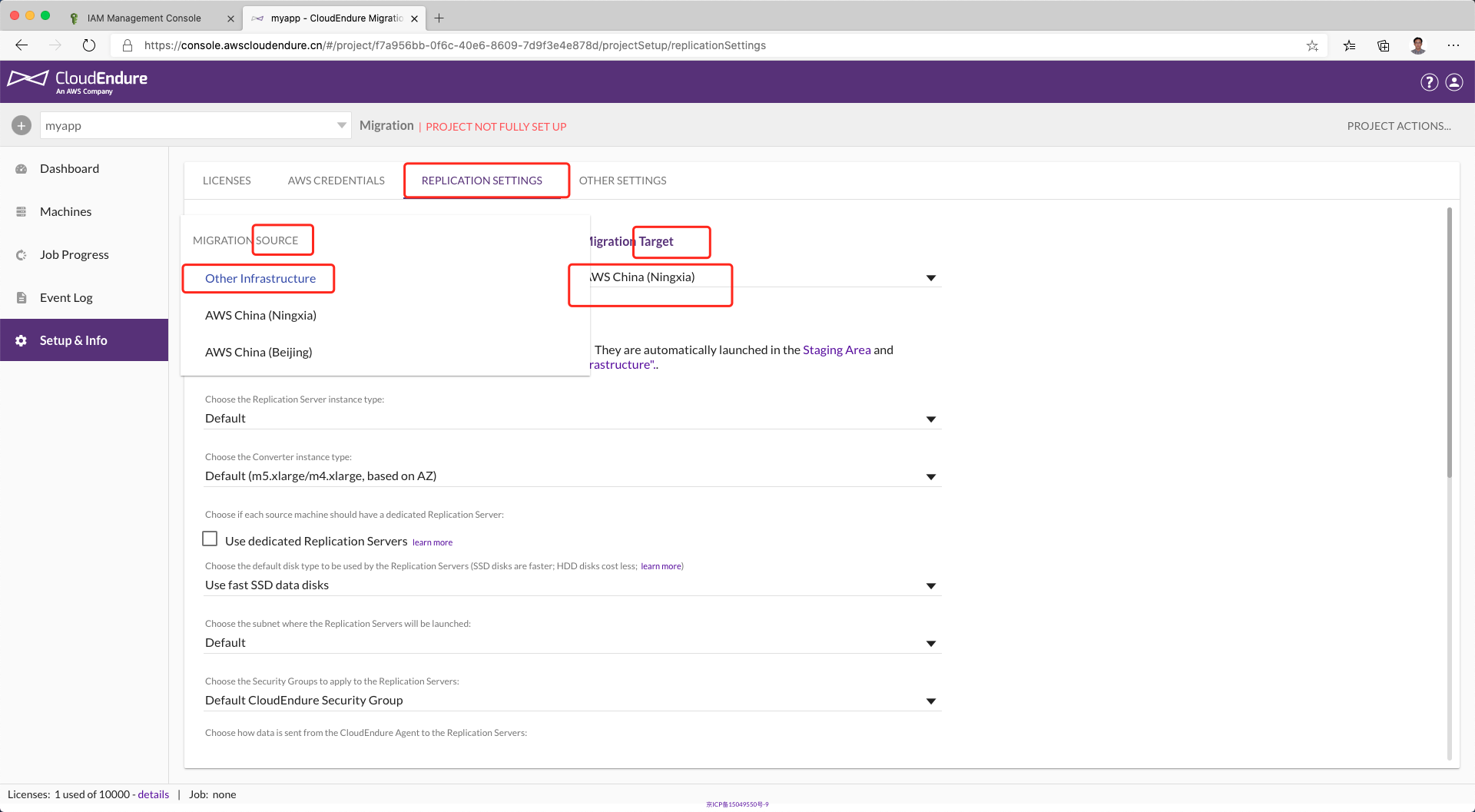This screenshot has width=1475, height=812.
Task: Click the browser refresh icon
Action: [89, 45]
